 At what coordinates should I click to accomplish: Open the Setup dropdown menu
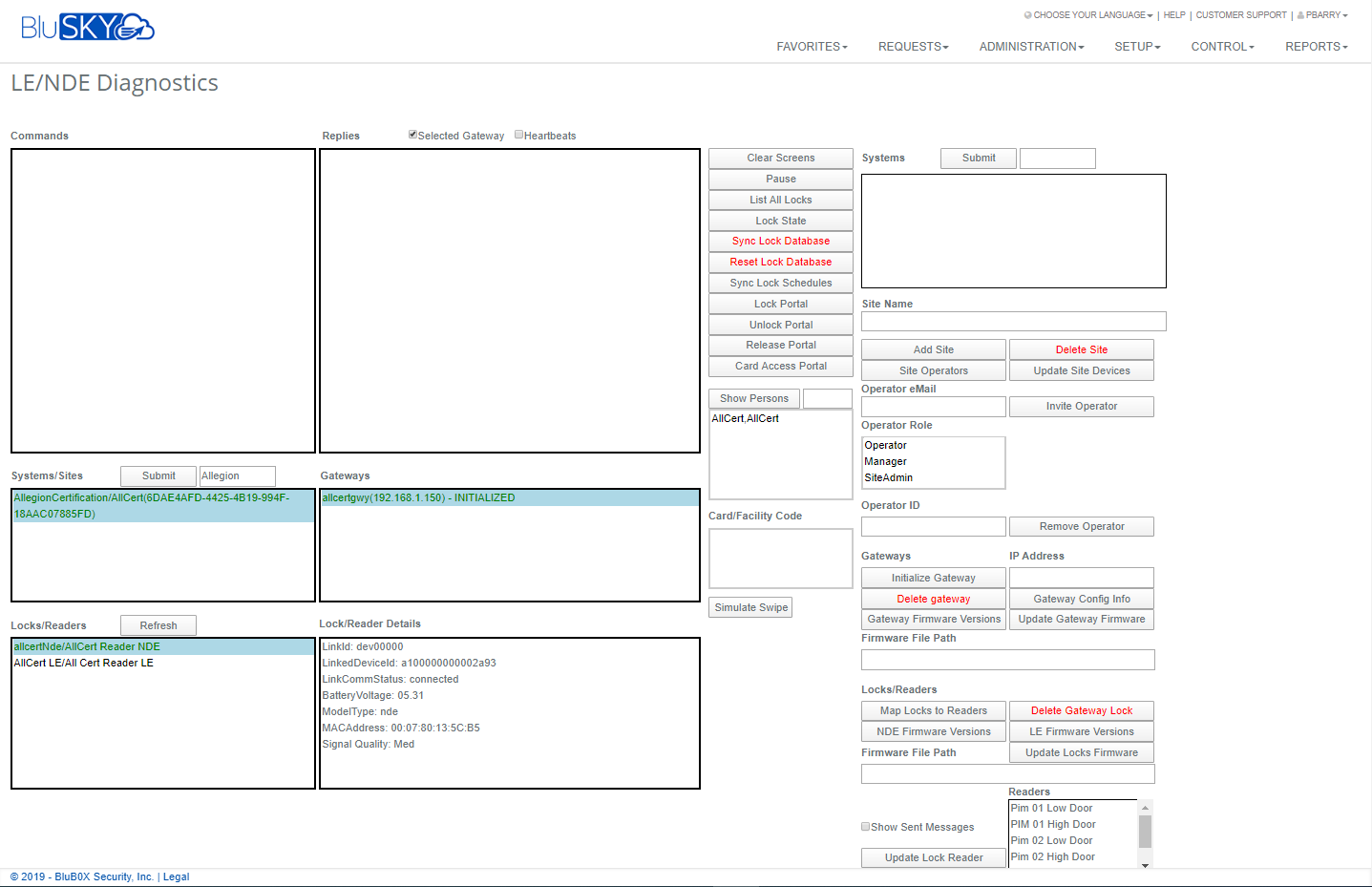(1137, 47)
